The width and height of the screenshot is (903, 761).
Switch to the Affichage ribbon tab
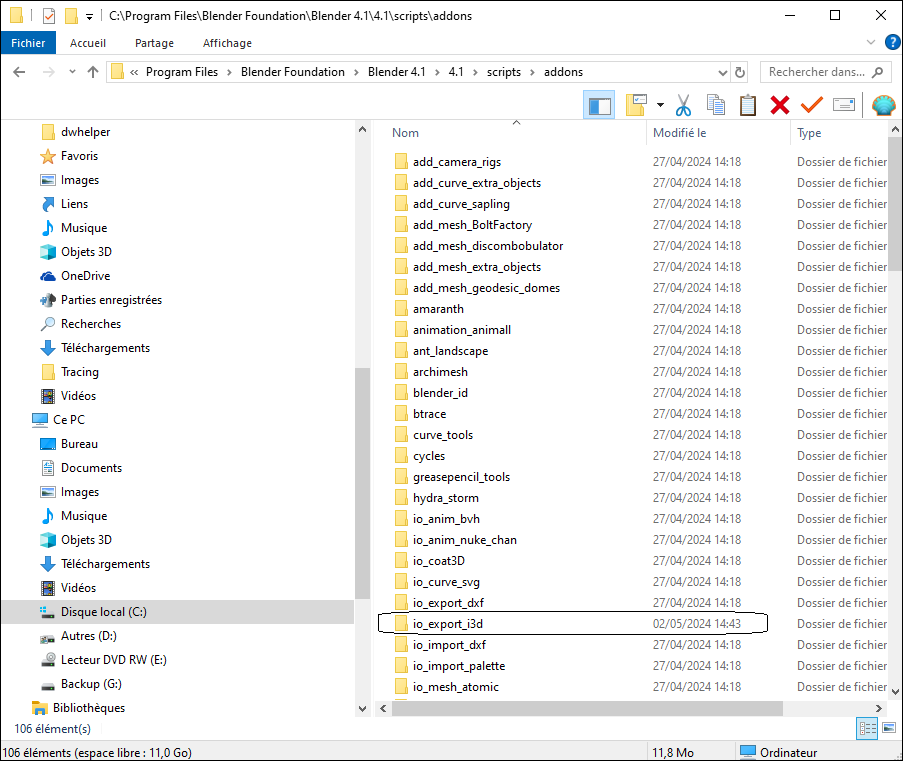tap(227, 43)
